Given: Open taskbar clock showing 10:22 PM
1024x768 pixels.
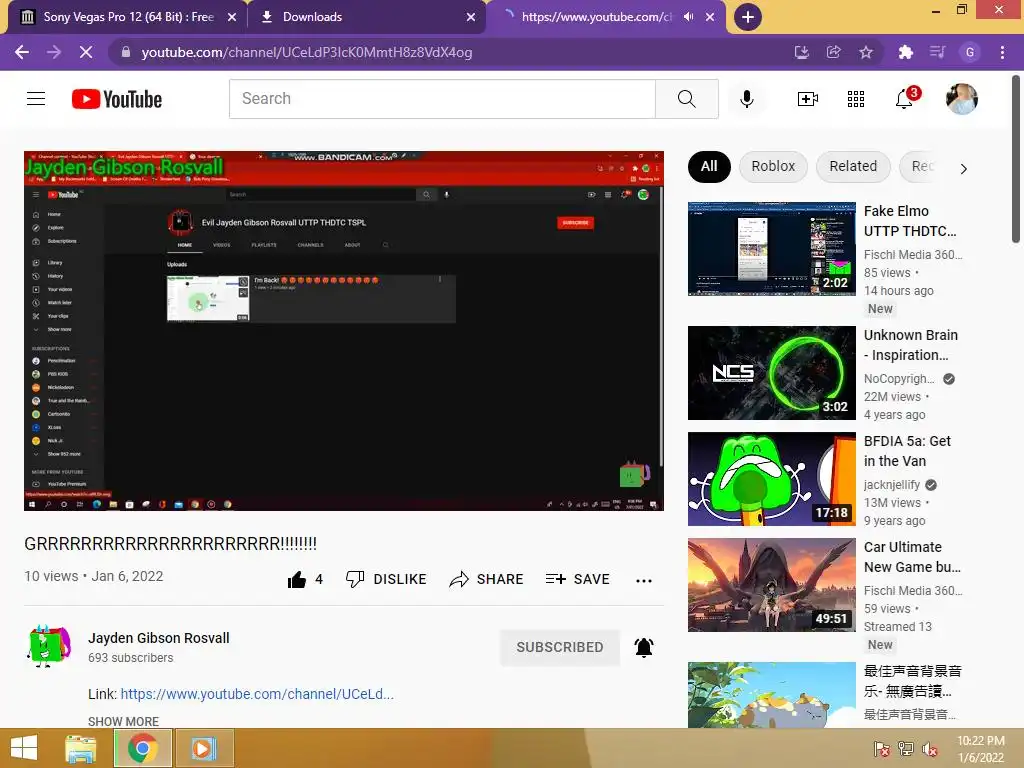Looking at the screenshot, I should tap(981, 749).
